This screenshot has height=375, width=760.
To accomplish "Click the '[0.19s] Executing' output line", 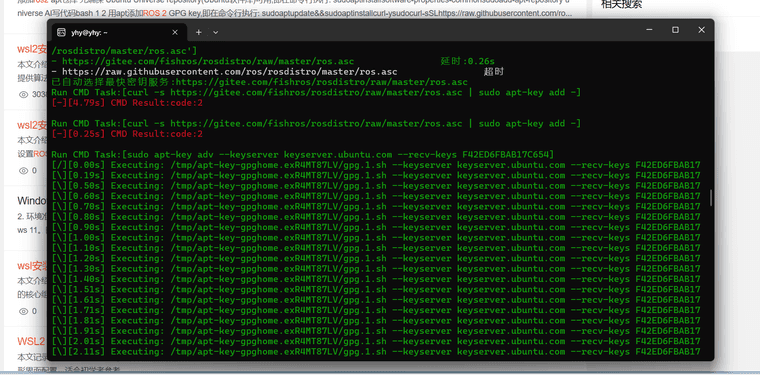I will pos(376,175).
